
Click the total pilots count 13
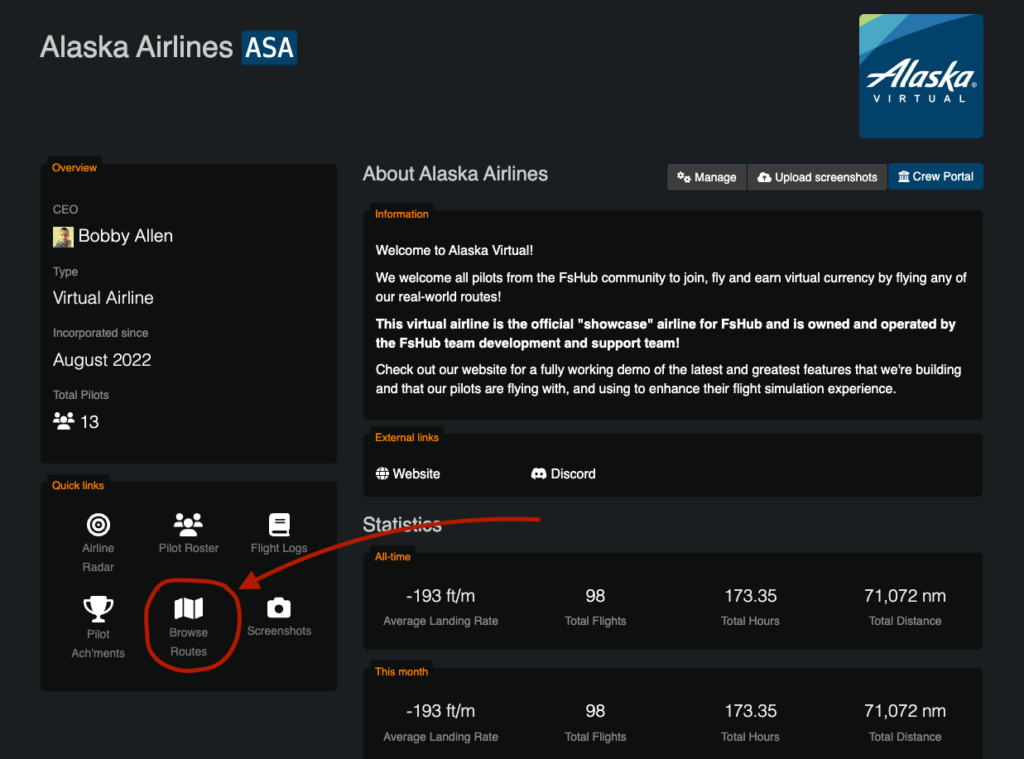(89, 422)
